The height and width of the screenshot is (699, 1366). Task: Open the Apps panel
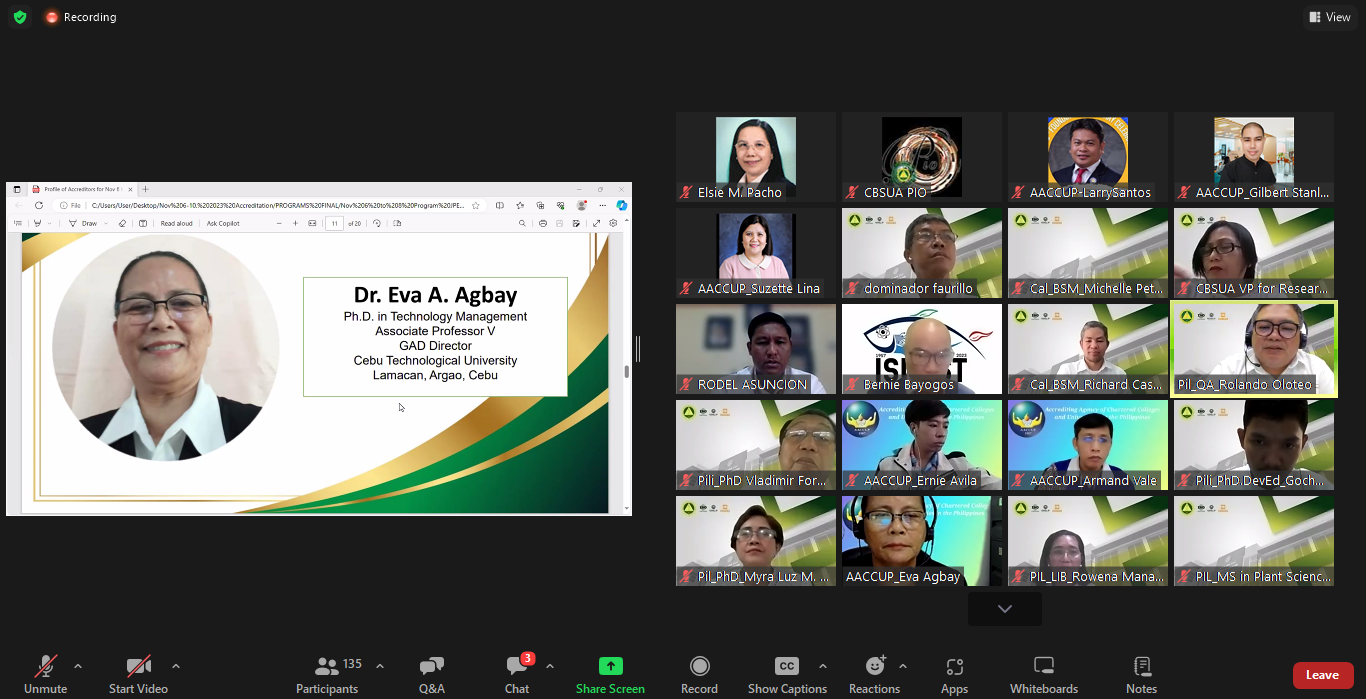pyautogui.click(x=954, y=675)
